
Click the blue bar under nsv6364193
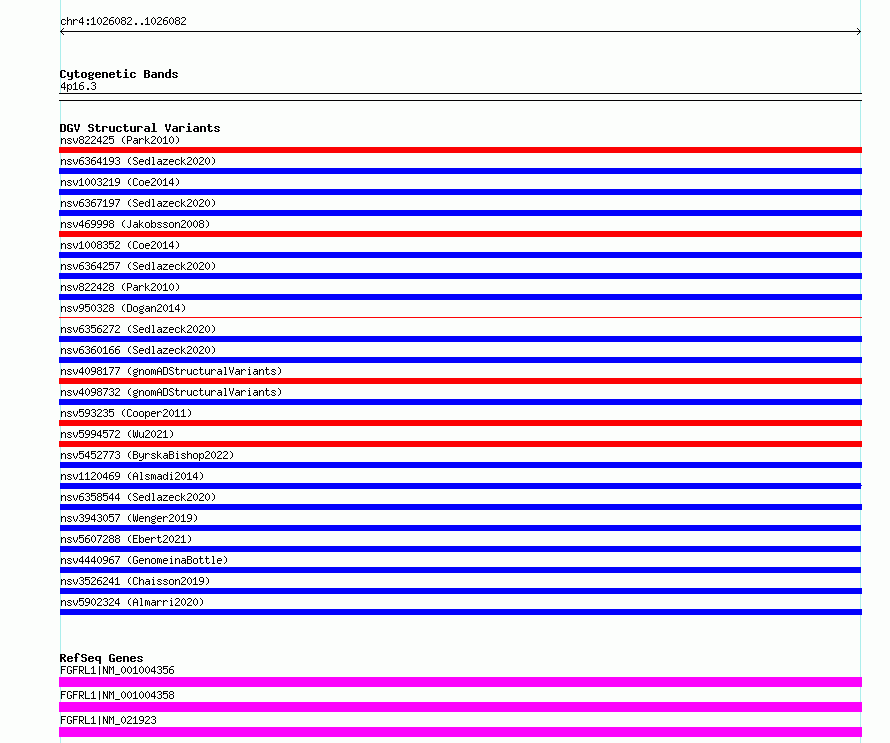pos(460,171)
